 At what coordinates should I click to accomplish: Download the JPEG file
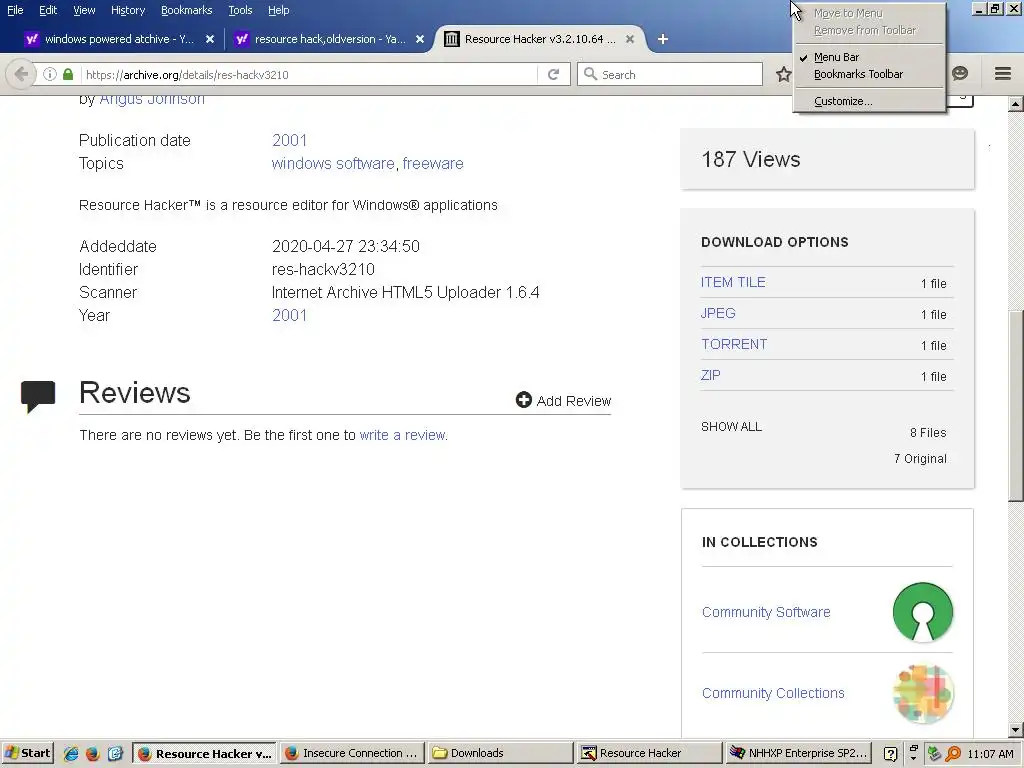pyautogui.click(x=718, y=313)
